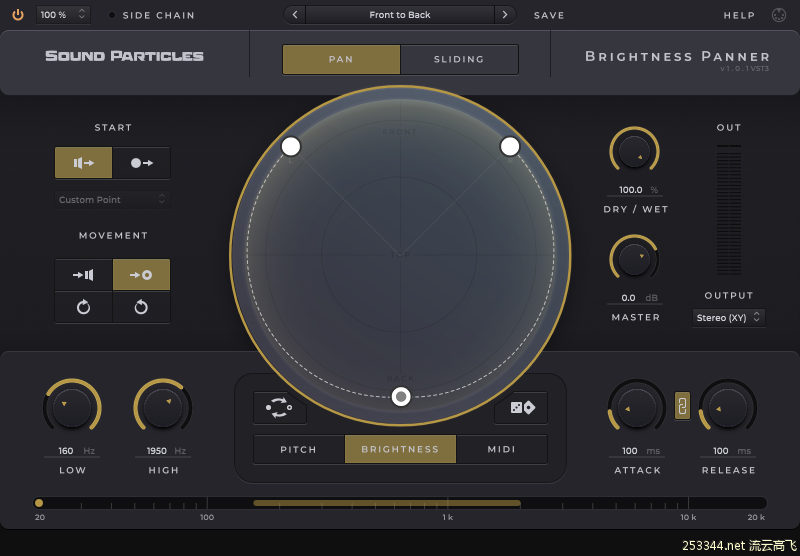
Task: Toggle the plugin power bypass icon
Action: (x=18, y=15)
